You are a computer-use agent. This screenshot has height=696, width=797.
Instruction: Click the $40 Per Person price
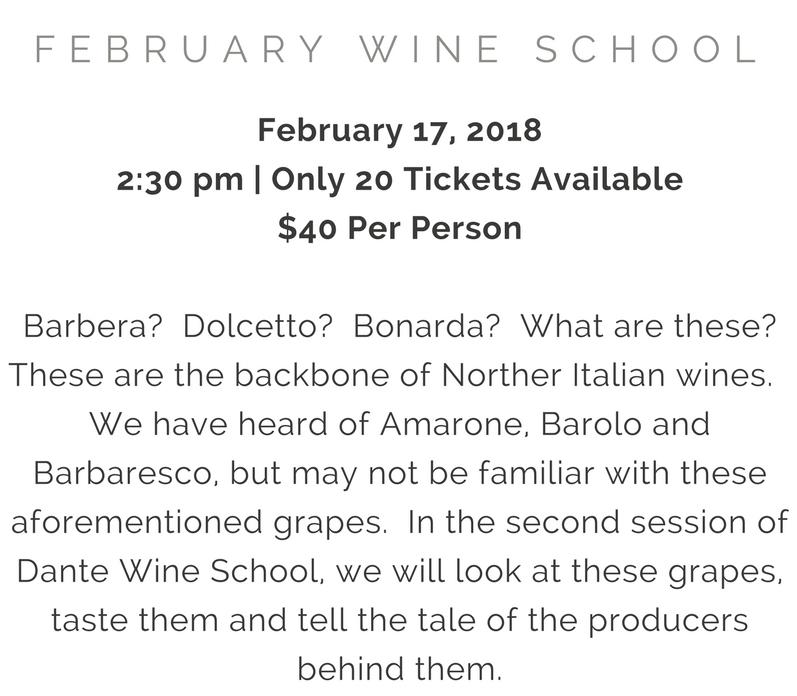pos(400,228)
